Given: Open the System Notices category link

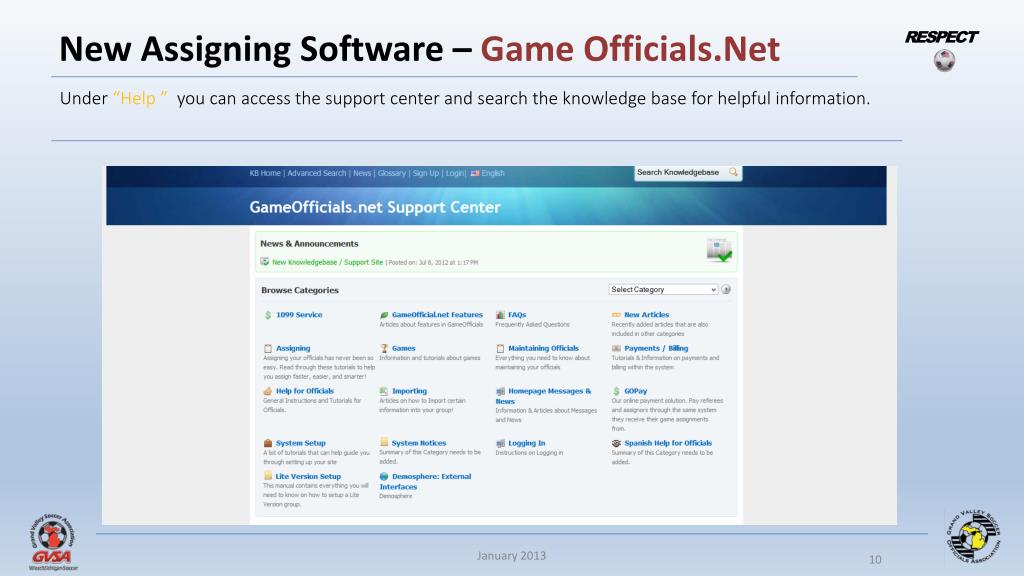Looking at the screenshot, I should click(419, 443).
